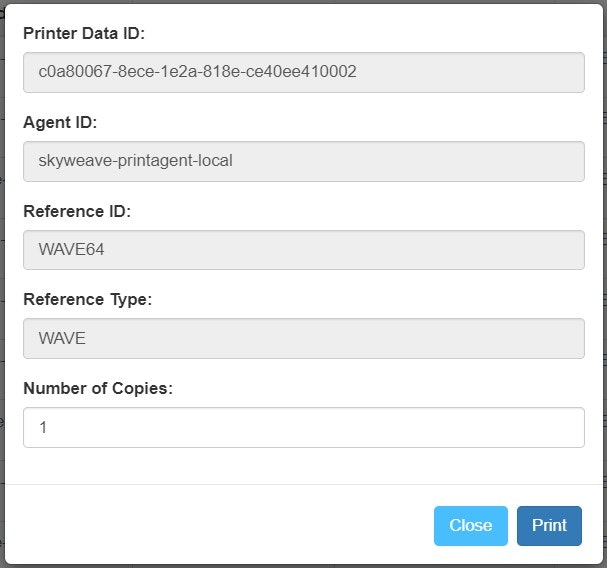Click the Agent ID field showing skyweave-printagent-local
The width and height of the screenshot is (607, 568).
(x=304, y=161)
